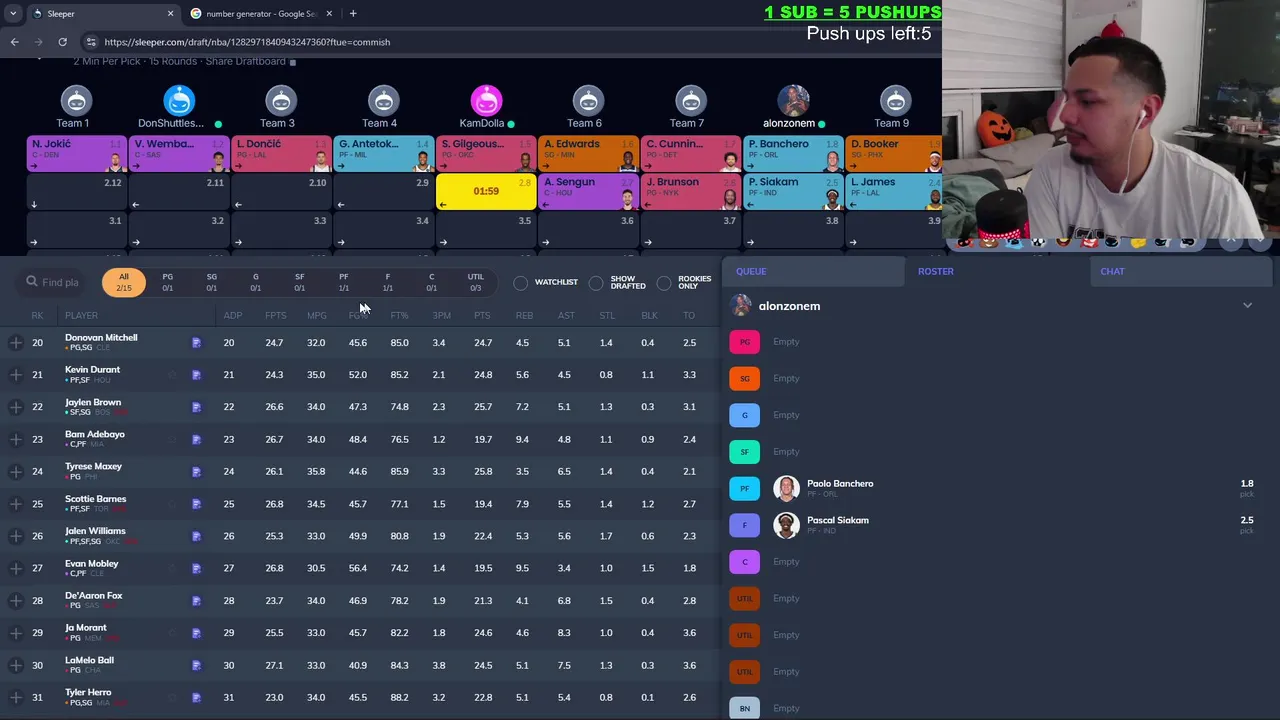Toggle Show Drafted option
The height and width of the screenshot is (720, 1280).
pos(596,283)
